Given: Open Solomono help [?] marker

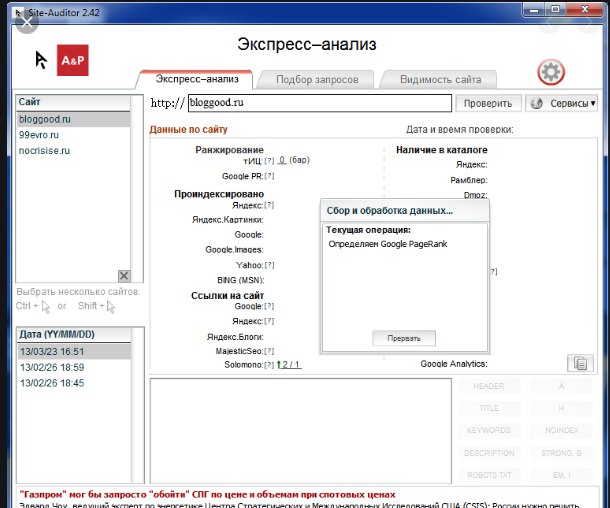Looking at the screenshot, I should click(270, 365).
